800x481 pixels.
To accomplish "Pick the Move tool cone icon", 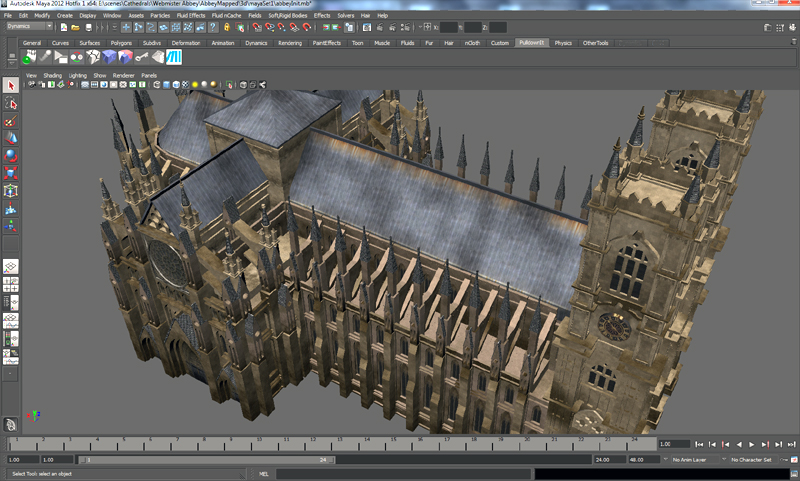I will (x=11, y=138).
